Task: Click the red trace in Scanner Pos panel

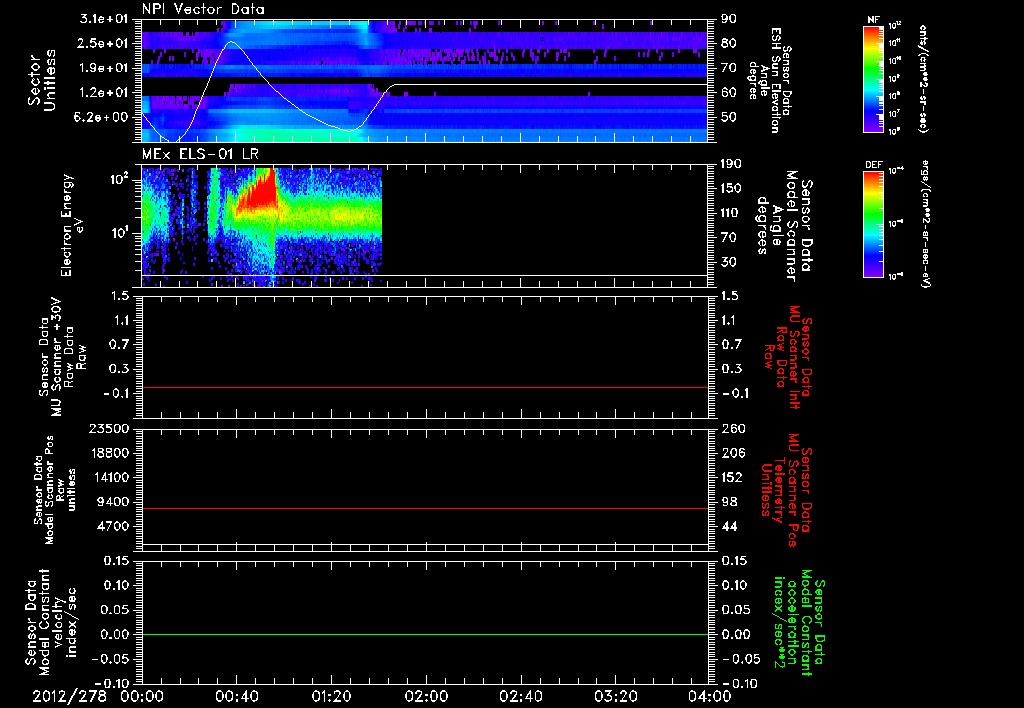Action: pyautogui.click(x=425, y=508)
